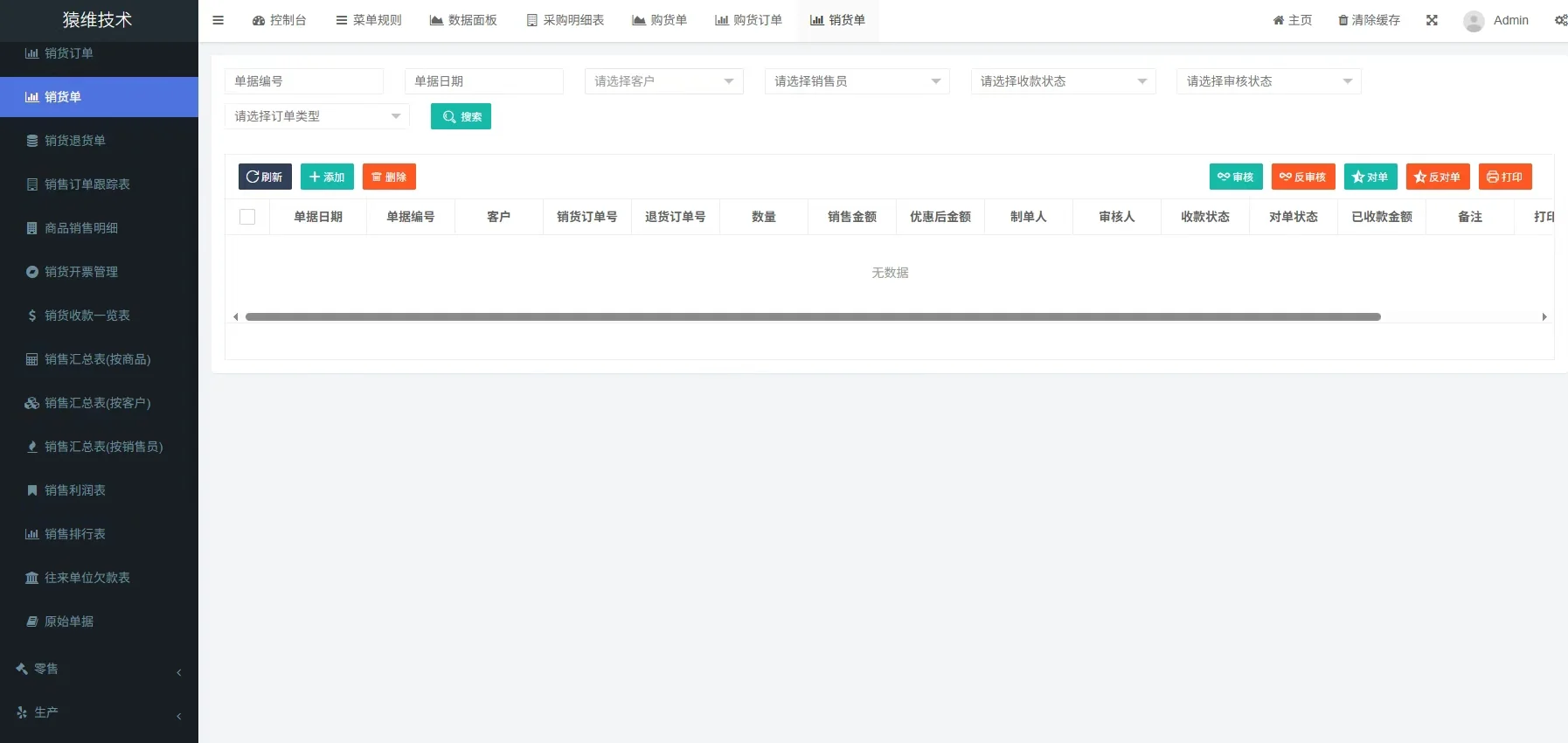Open 销售汇总表(按客户) sidebar item

(x=99, y=403)
